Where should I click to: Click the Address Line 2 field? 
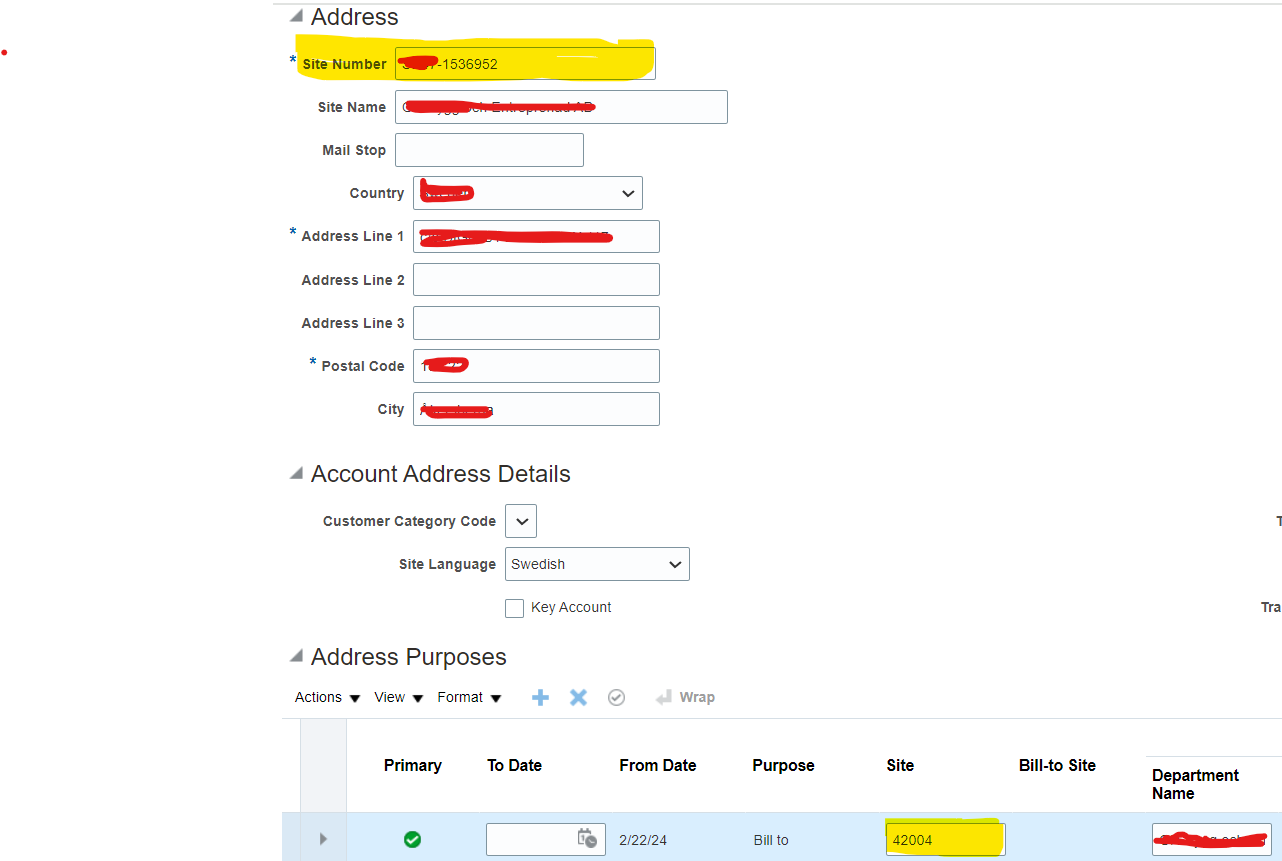coord(535,279)
